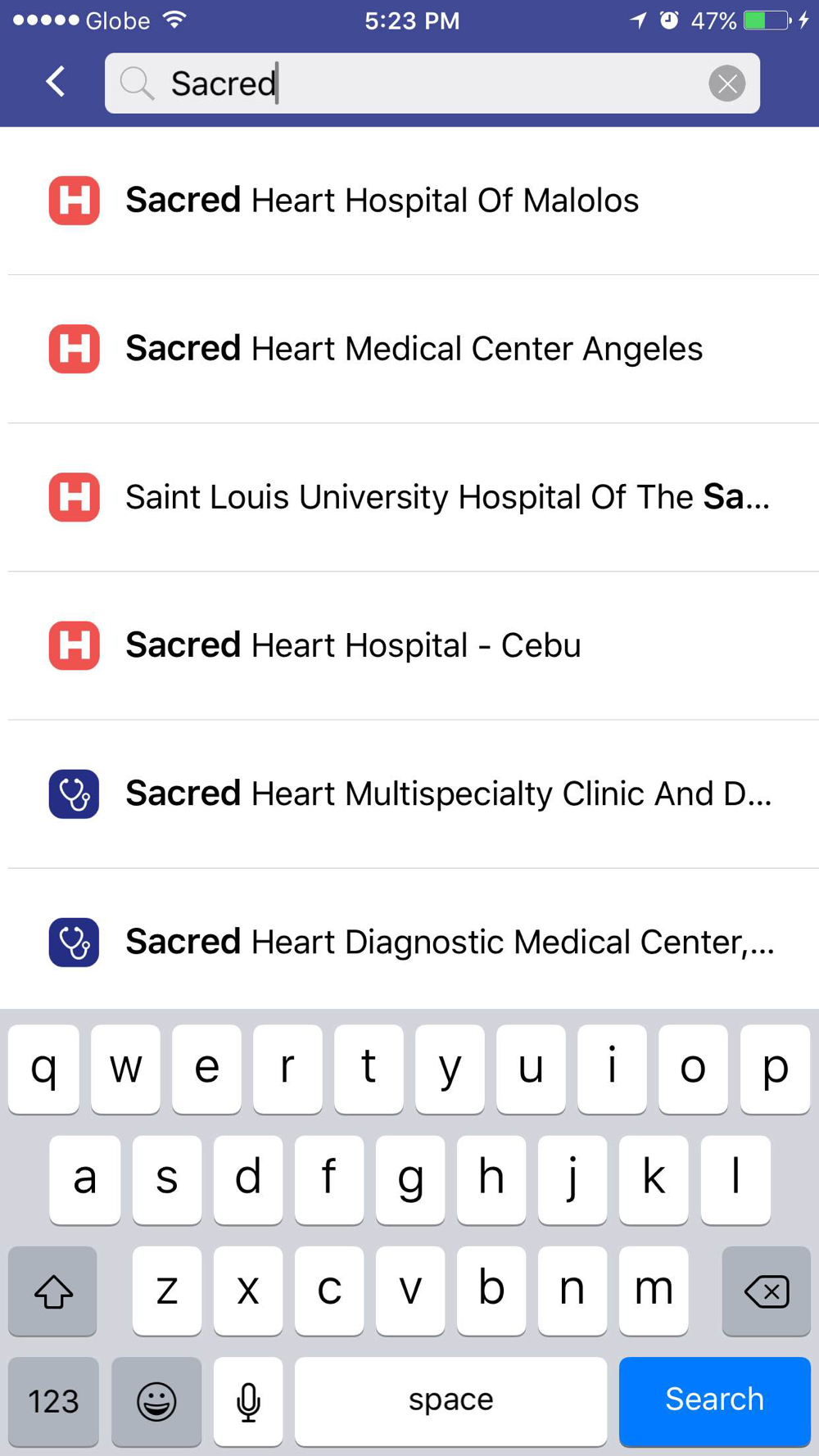Tap the letter h key
819x1456 pixels.
click(x=491, y=1179)
